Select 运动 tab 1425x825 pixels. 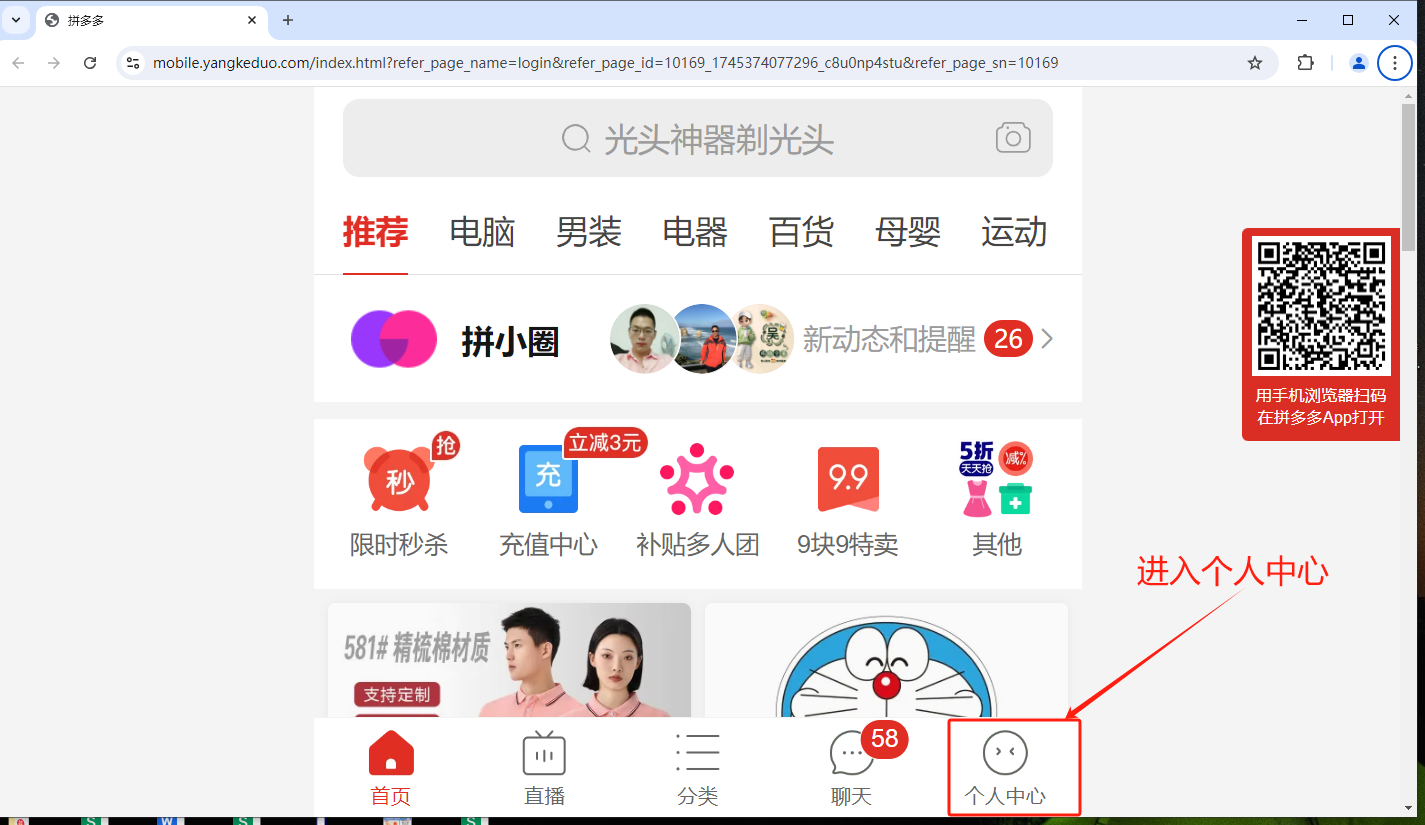(x=1014, y=232)
